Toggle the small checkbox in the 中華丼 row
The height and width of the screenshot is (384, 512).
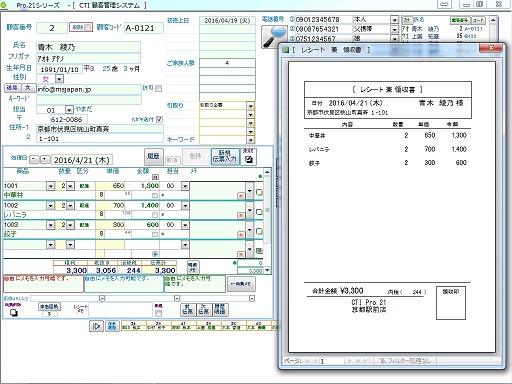click(x=155, y=195)
